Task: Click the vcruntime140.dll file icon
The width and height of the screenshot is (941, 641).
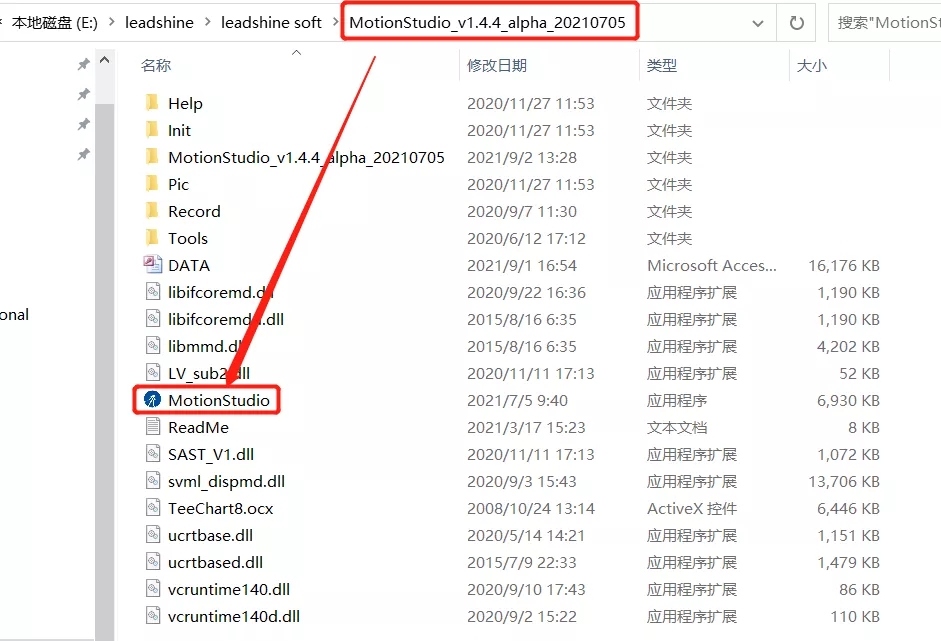Action: tap(153, 589)
